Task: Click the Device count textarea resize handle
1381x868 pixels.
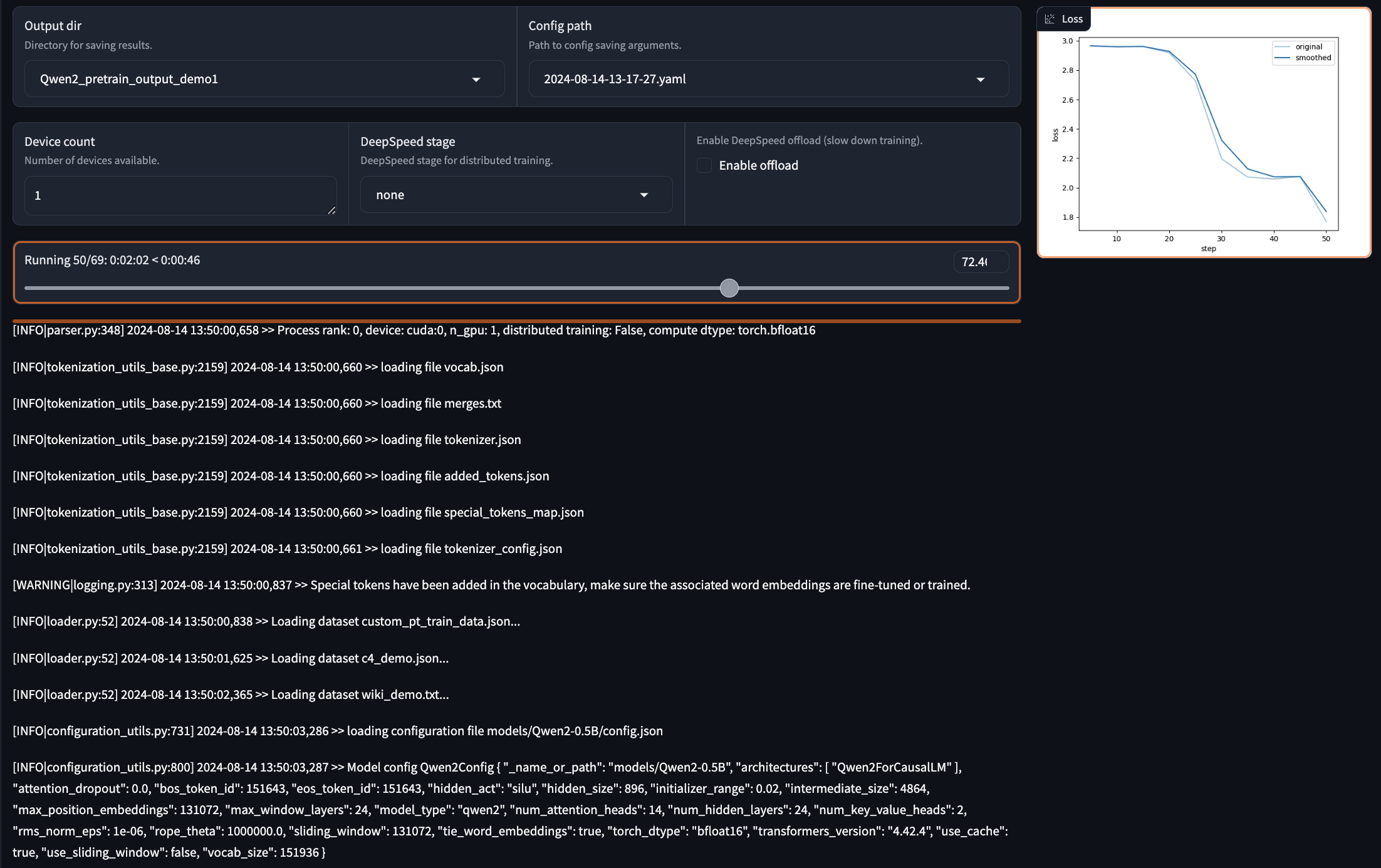Action: 331,210
